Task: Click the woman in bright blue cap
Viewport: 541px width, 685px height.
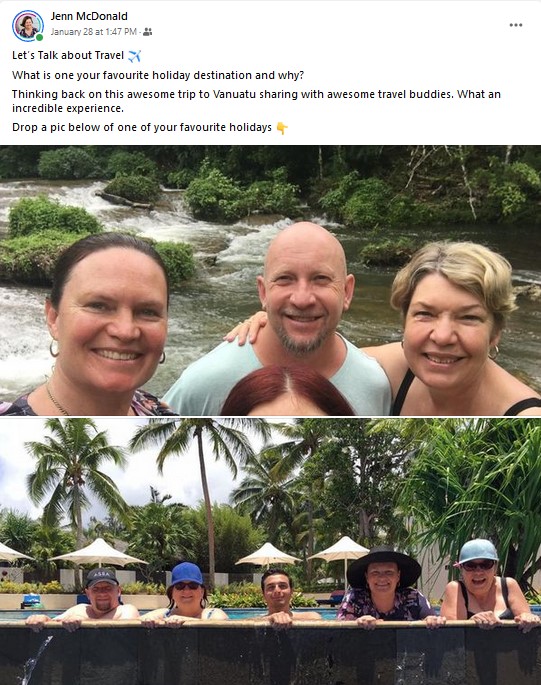Action: coord(187,592)
